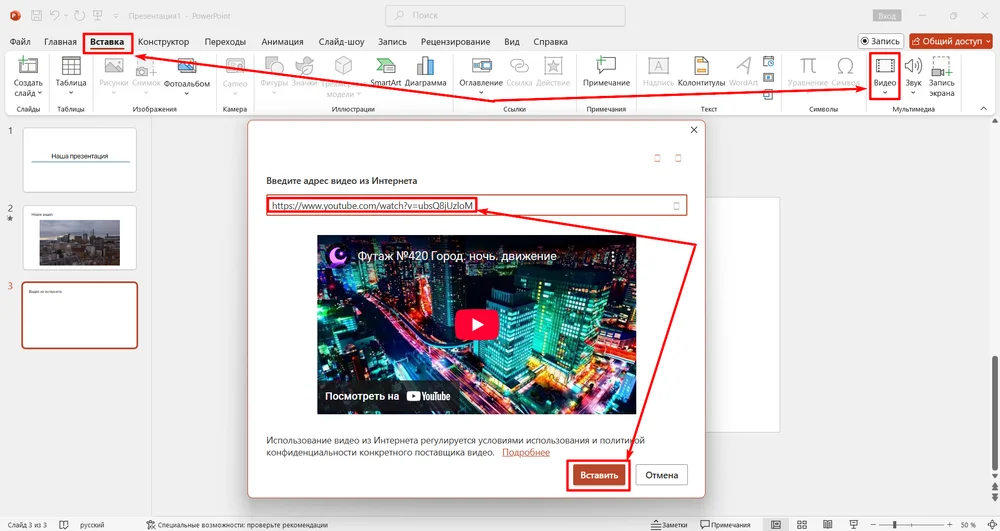
Task: Open the Подробнее link
Action: [526, 453]
